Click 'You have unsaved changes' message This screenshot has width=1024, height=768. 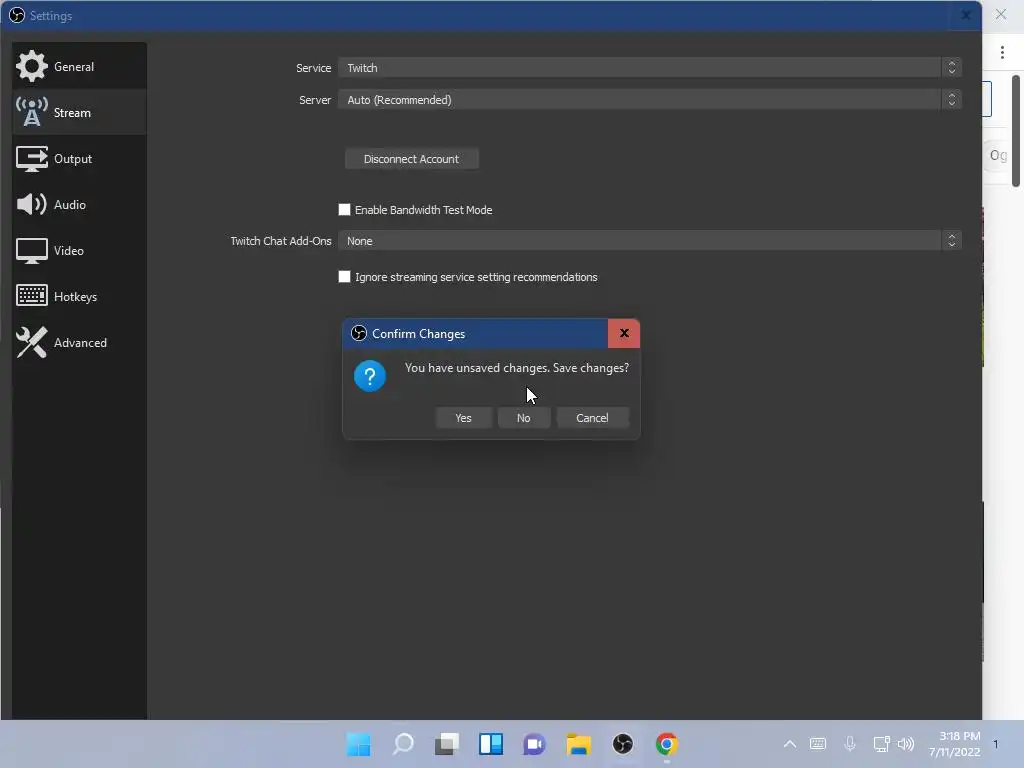point(517,368)
